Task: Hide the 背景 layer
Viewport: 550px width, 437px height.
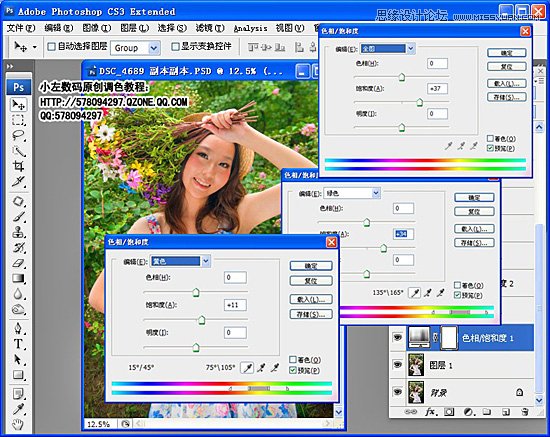Action: point(397,392)
